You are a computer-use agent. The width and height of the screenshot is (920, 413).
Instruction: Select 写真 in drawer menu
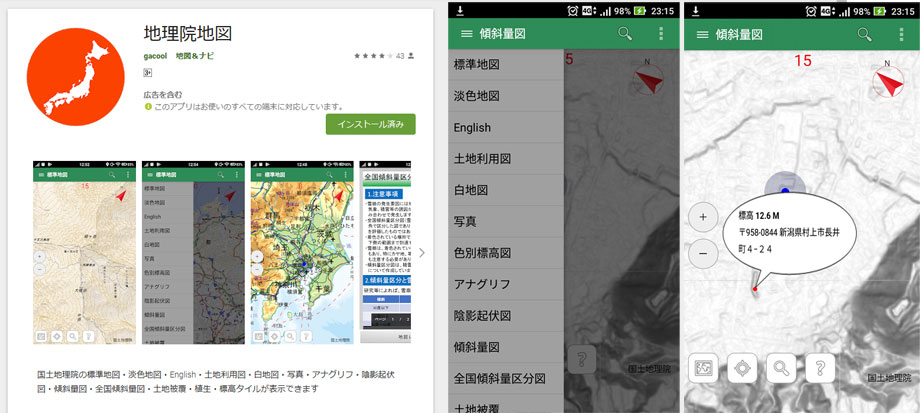click(x=506, y=221)
